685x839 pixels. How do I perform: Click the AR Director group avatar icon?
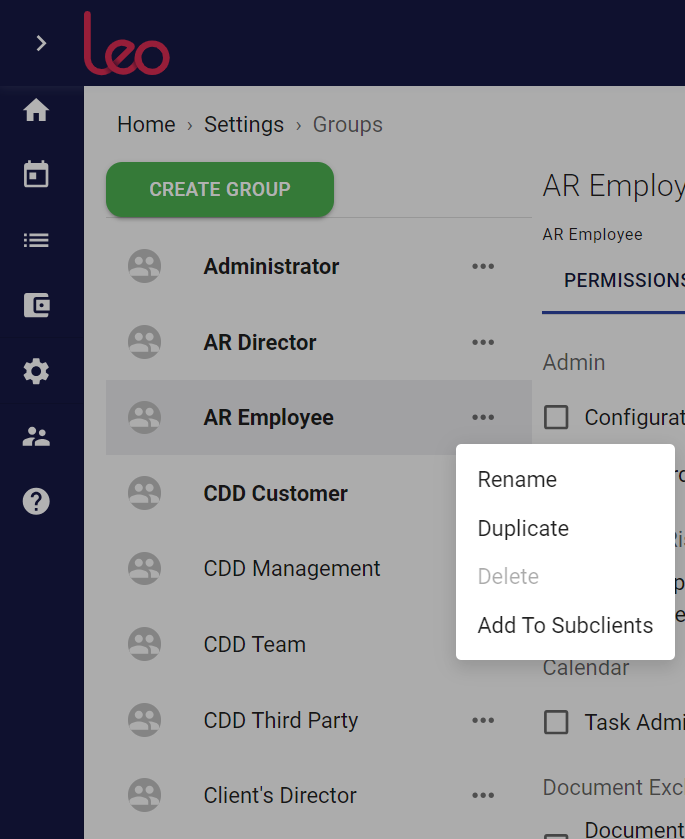tap(144, 342)
